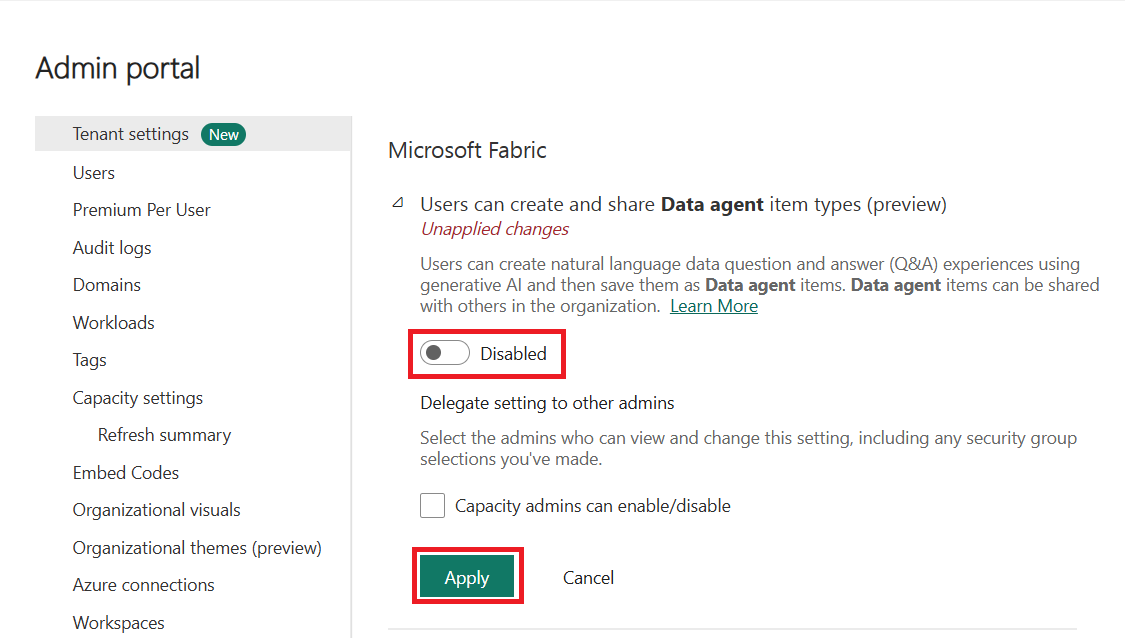Click the Apply button
The height and width of the screenshot is (638, 1125).
(x=467, y=577)
